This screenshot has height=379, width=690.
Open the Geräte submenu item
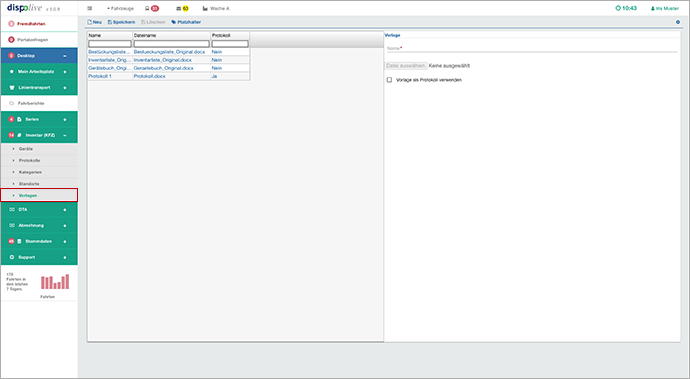pyautogui.click(x=39, y=149)
